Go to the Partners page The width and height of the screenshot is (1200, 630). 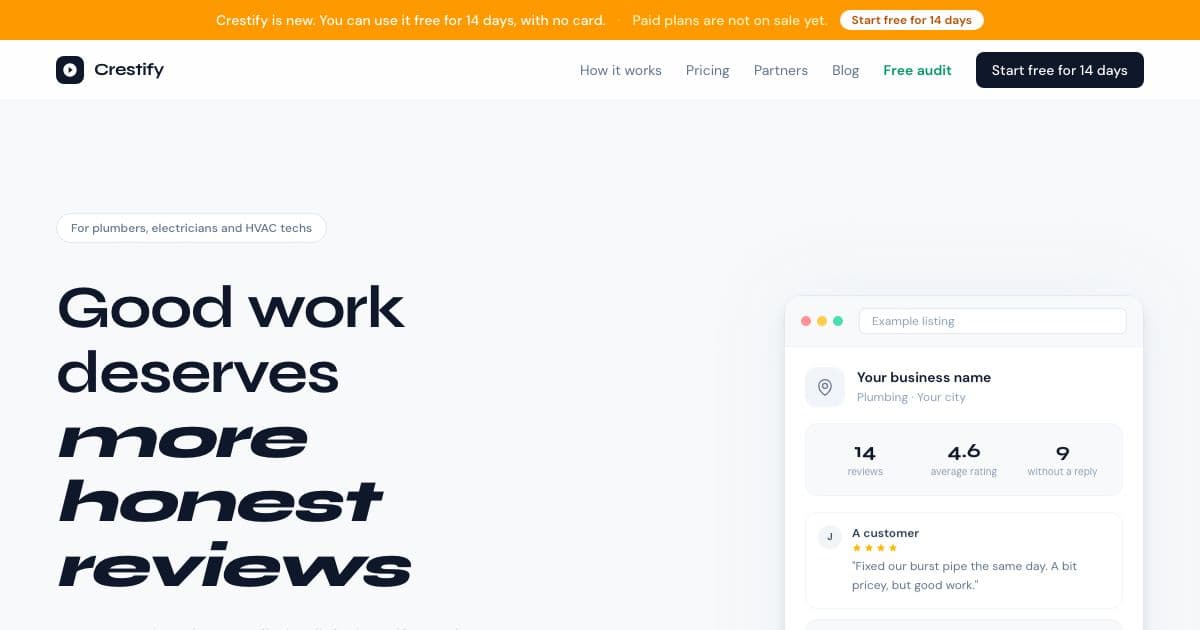(x=781, y=70)
